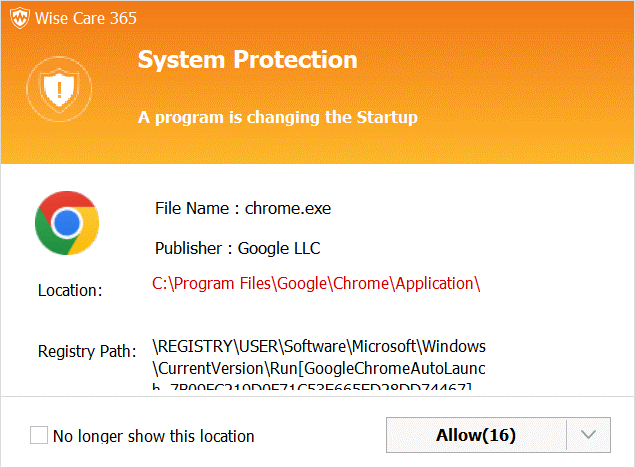Click the 'Registry Path:' label
Image resolution: width=635 pixels, height=468 pixels.
87,351
